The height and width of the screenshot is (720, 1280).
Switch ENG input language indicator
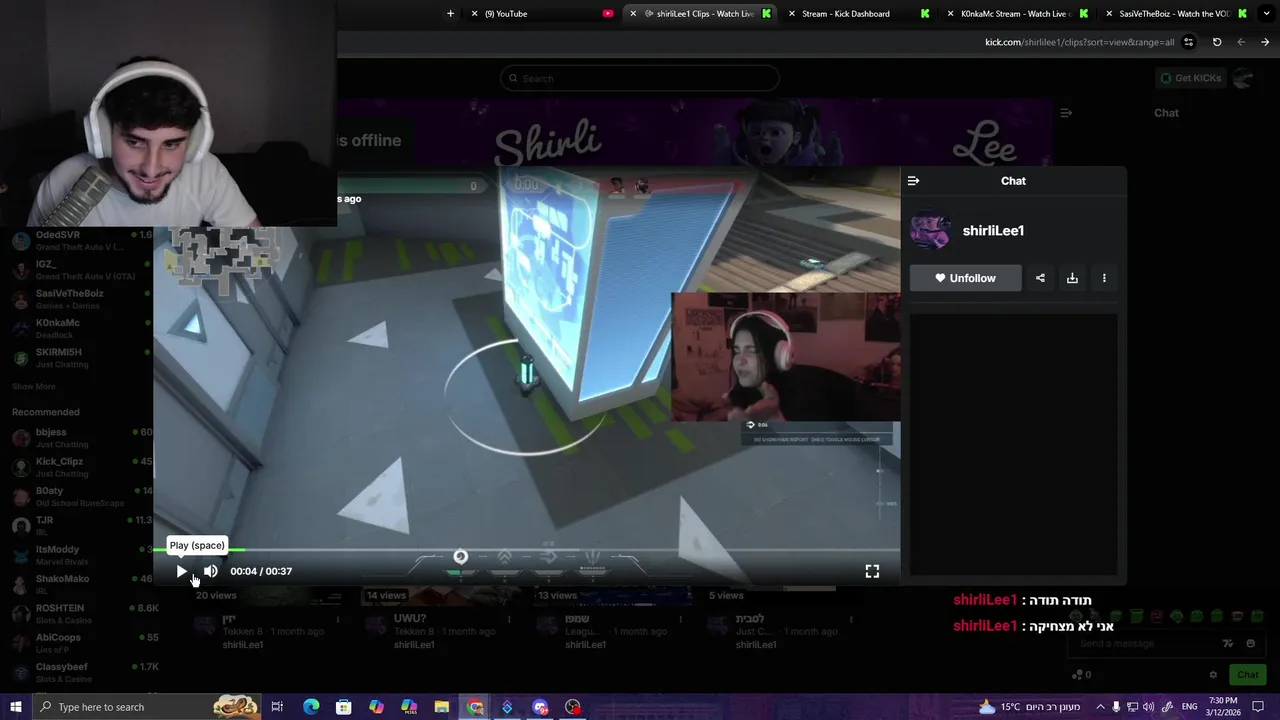(1190, 707)
